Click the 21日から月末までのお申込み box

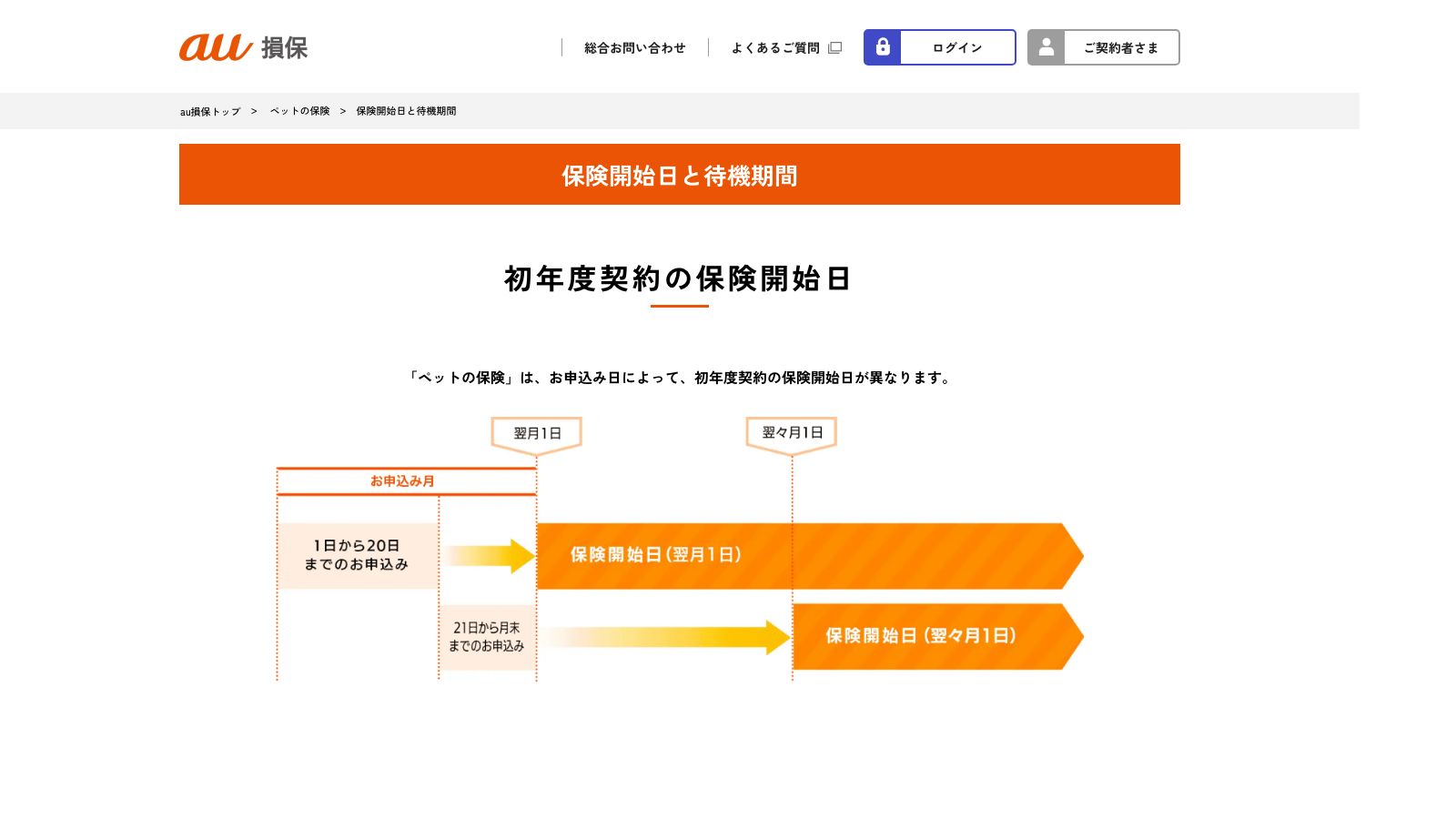click(487, 636)
